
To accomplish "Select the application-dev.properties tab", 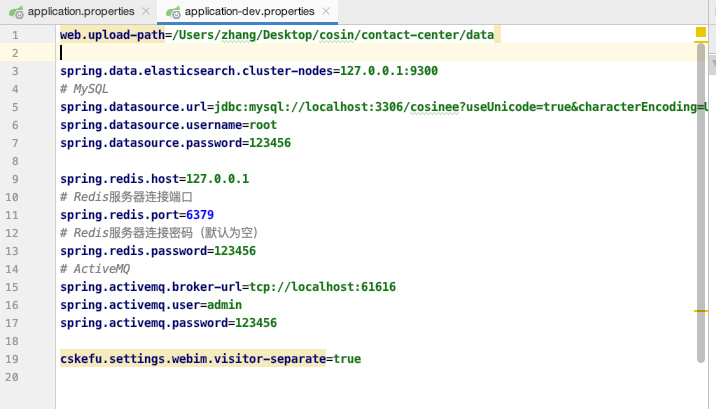I will [x=249, y=11].
